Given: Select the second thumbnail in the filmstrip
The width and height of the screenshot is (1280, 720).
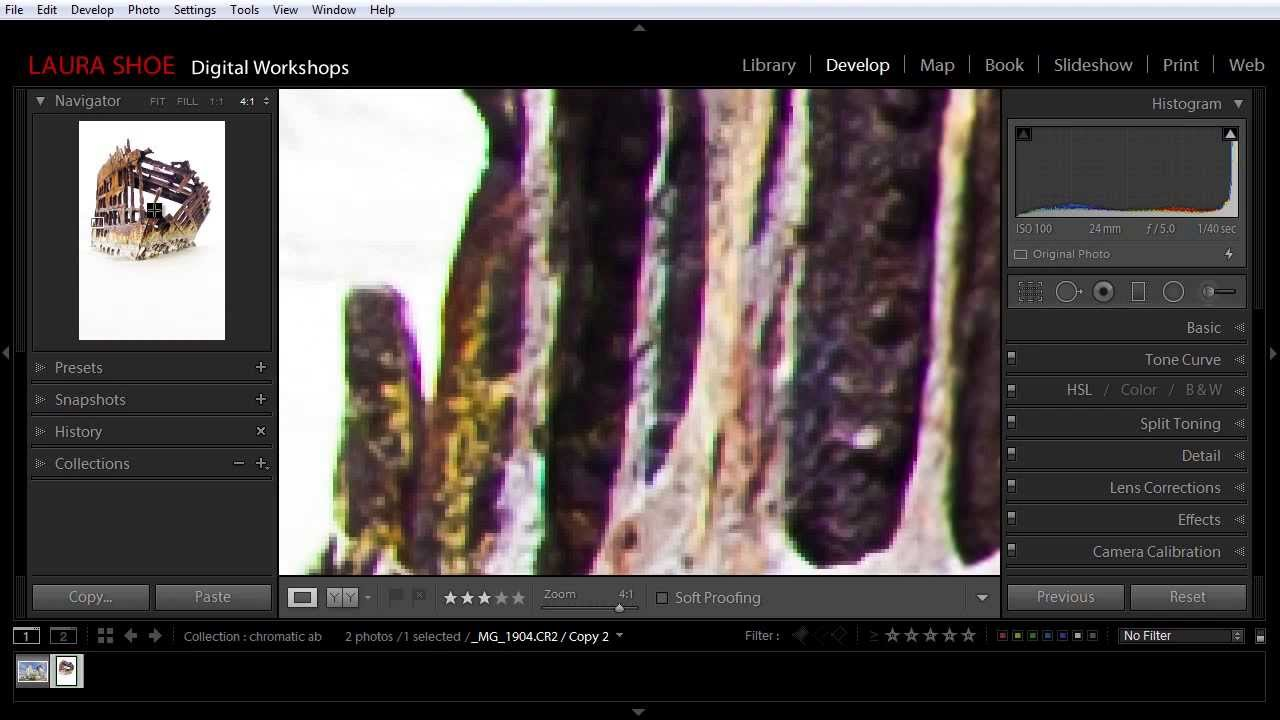Looking at the screenshot, I should [66, 670].
